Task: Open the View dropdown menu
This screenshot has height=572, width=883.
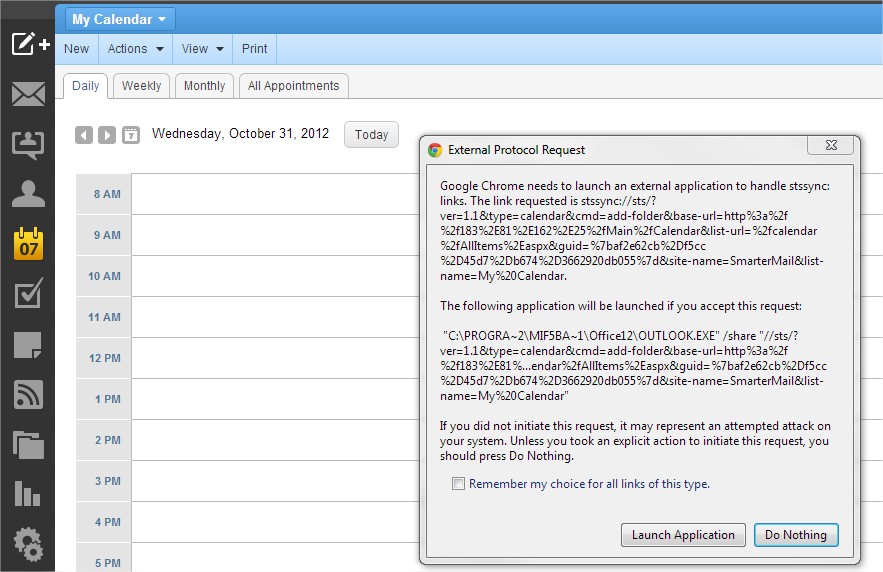Action: click(x=203, y=49)
